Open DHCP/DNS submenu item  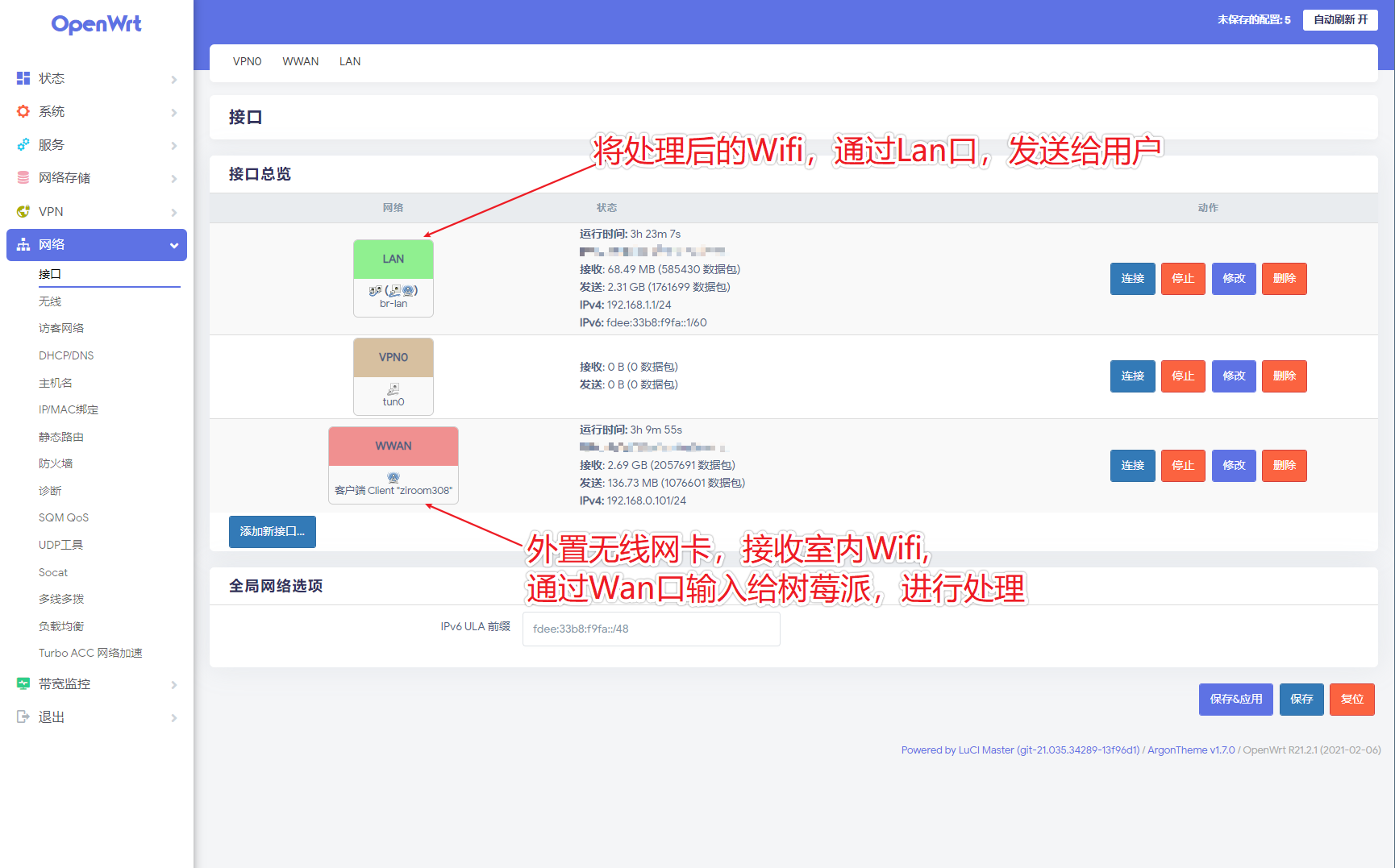tap(66, 355)
